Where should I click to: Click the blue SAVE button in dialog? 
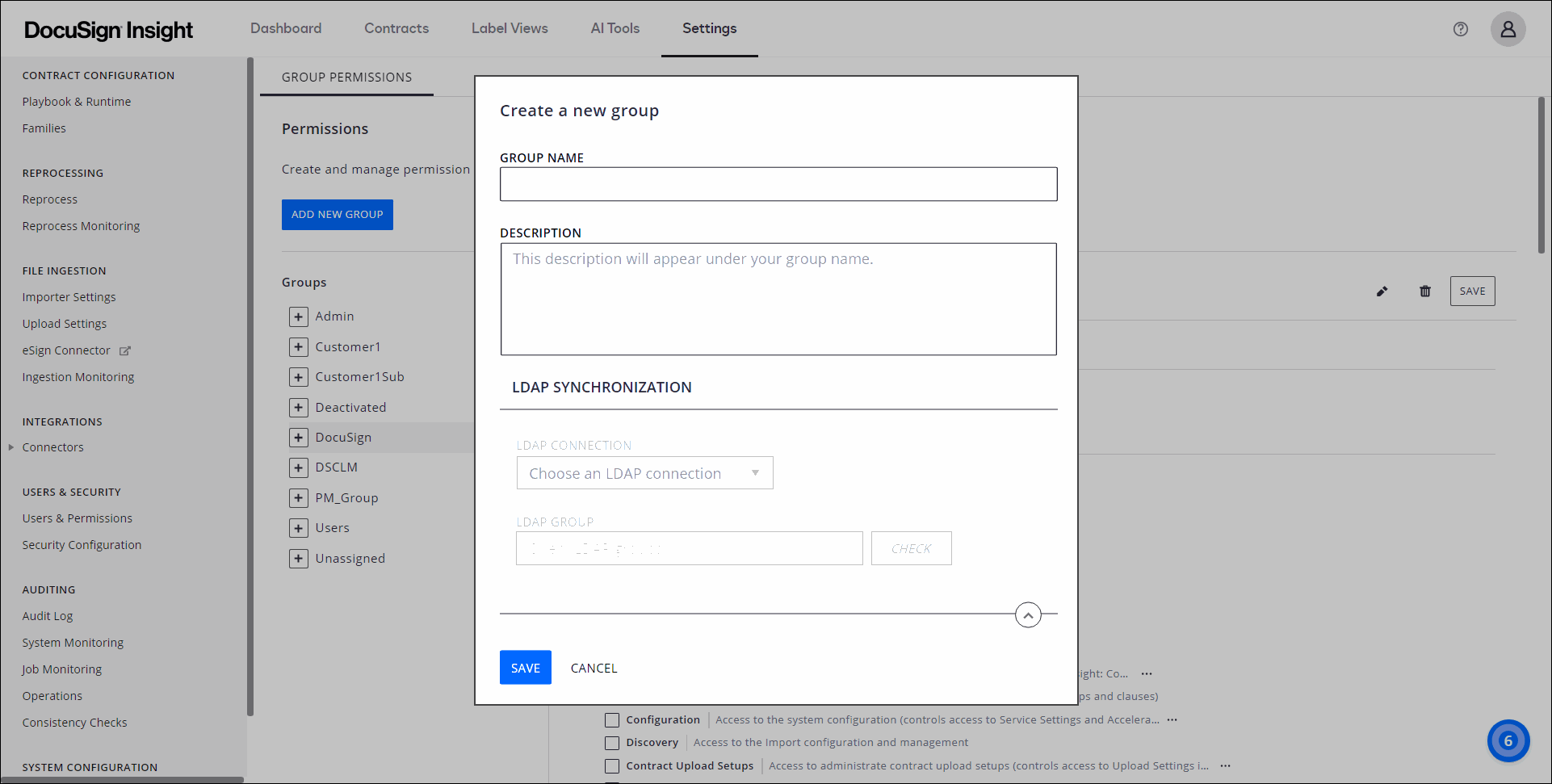(x=526, y=668)
